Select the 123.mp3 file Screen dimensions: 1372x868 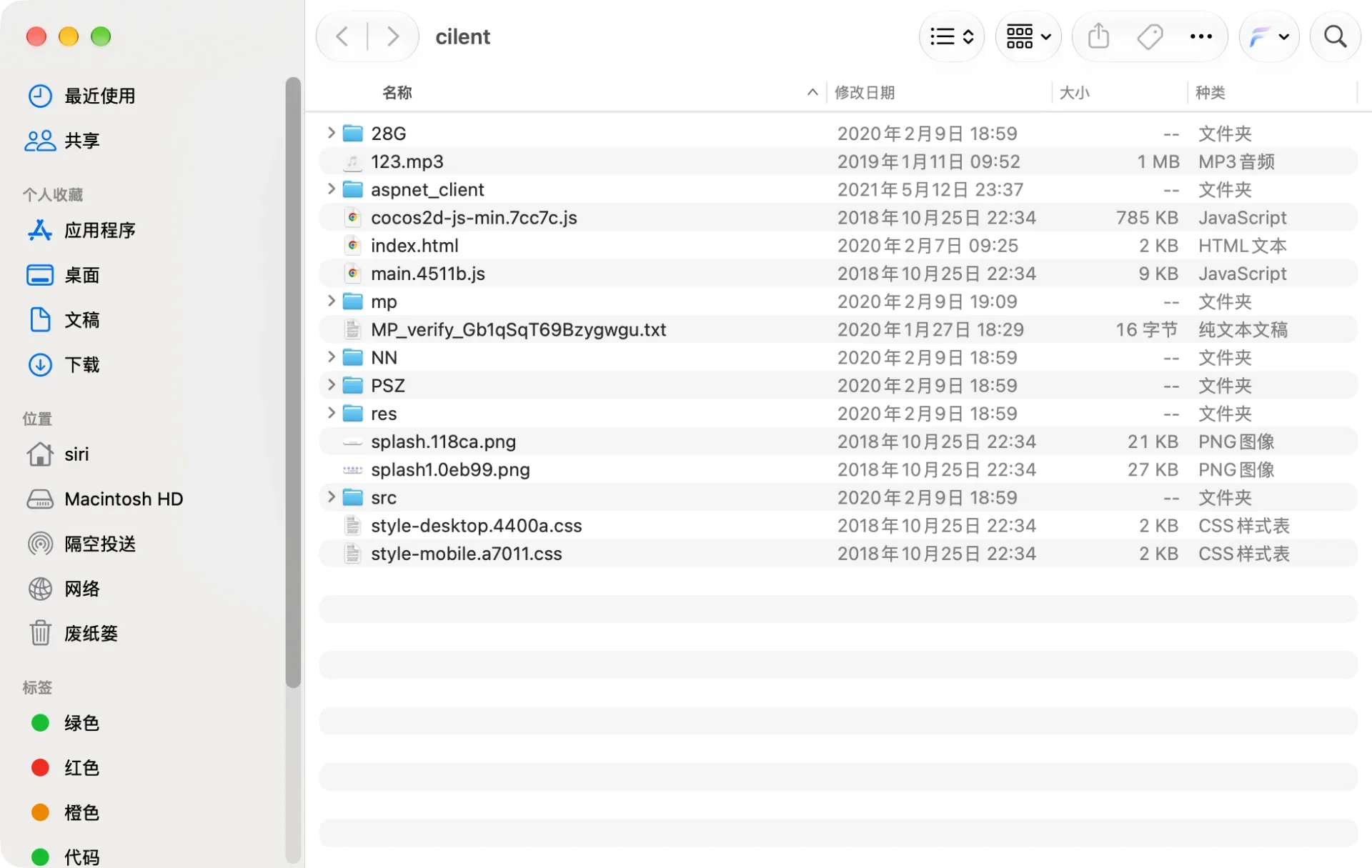click(838, 161)
